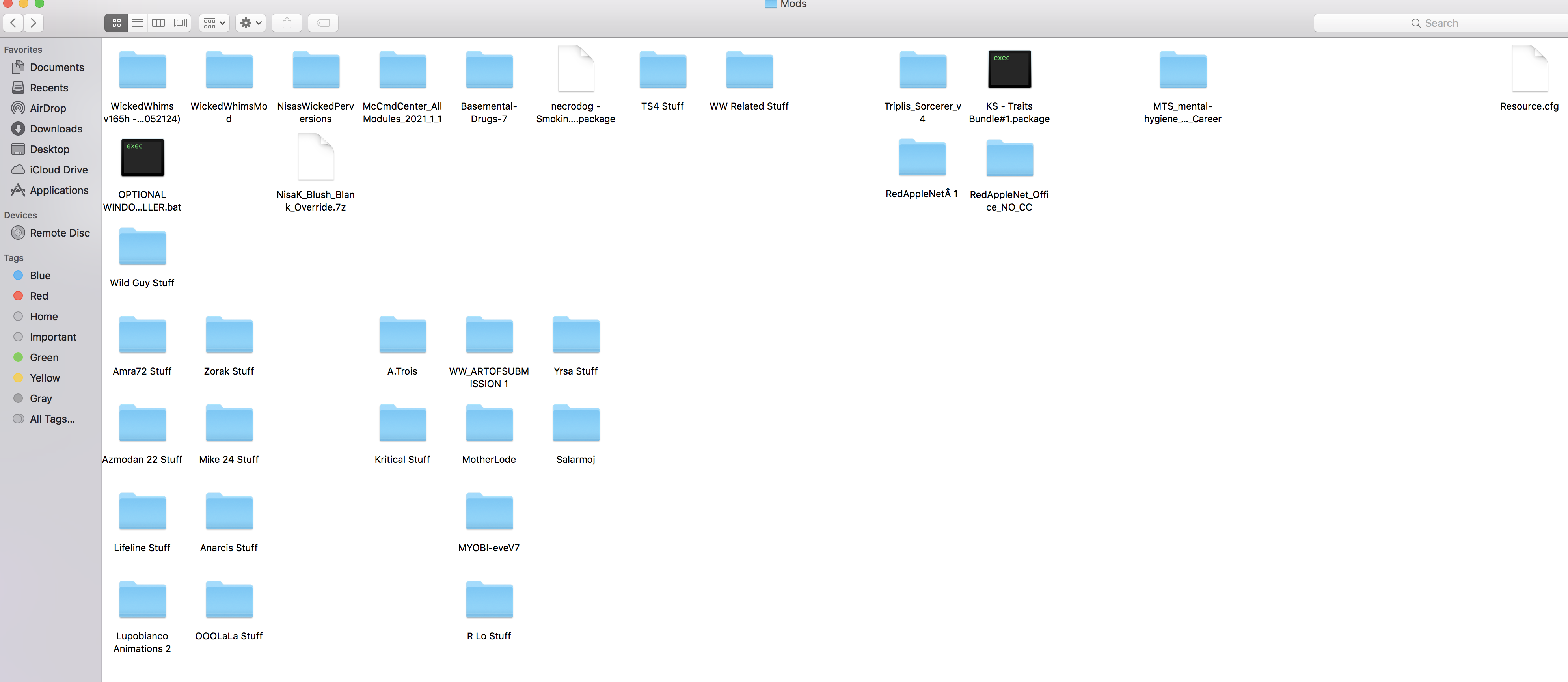Select AirDrop in the sidebar
The image size is (1568, 682).
click(x=47, y=108)
